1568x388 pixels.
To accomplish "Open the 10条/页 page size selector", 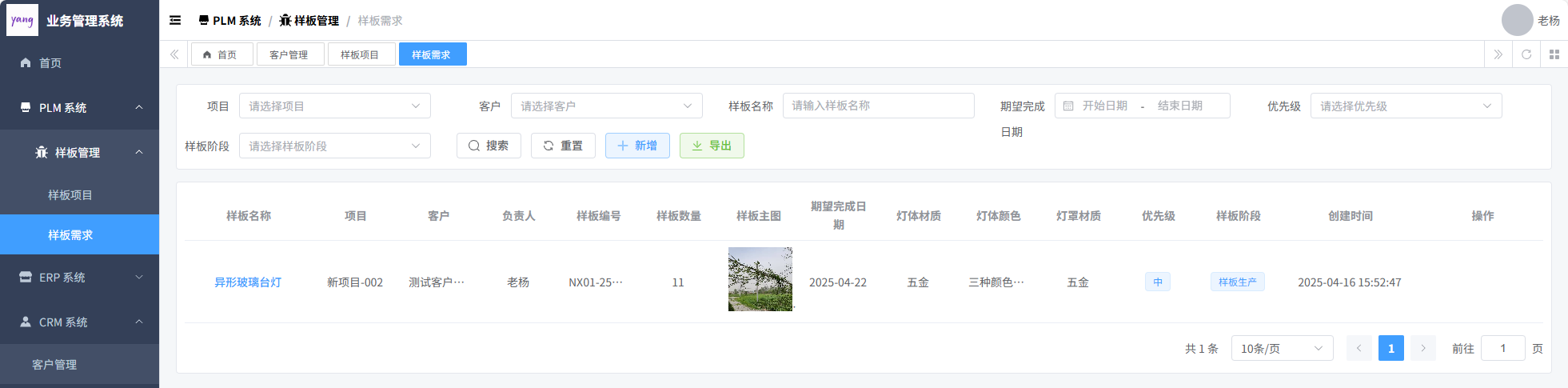I will coord(1281,349).
